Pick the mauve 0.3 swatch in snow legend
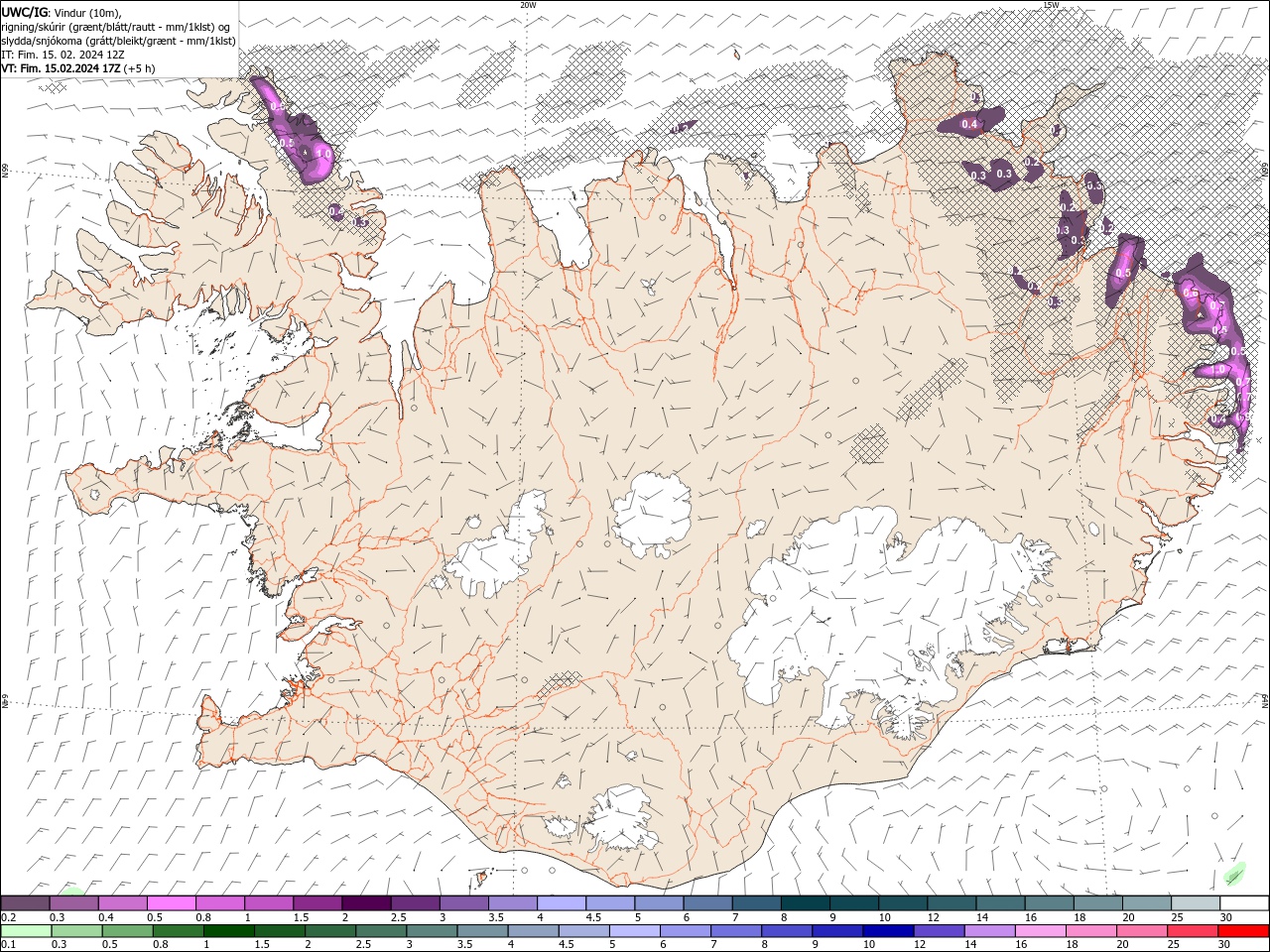The width and height of the screenshot is (1270, 952). 73,903
